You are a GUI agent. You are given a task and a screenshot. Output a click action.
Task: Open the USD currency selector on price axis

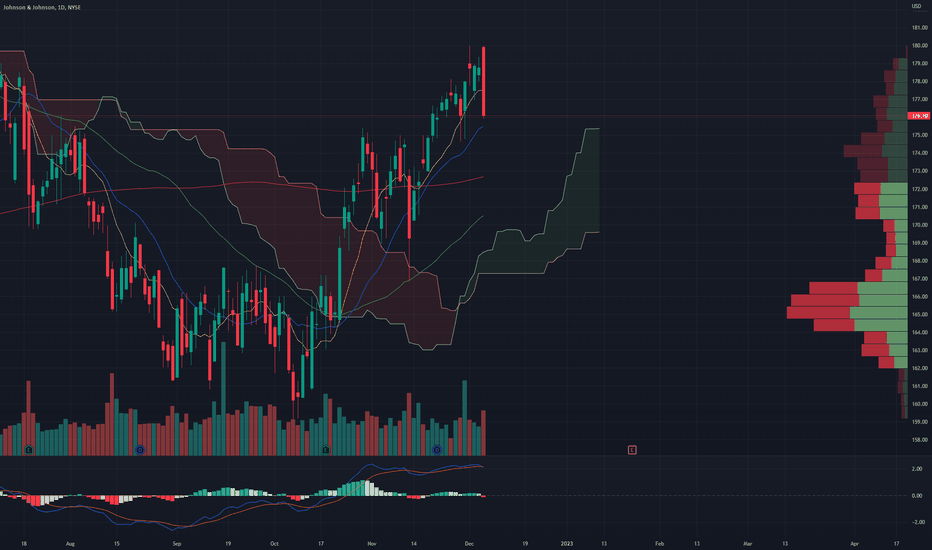pos(916,7)
